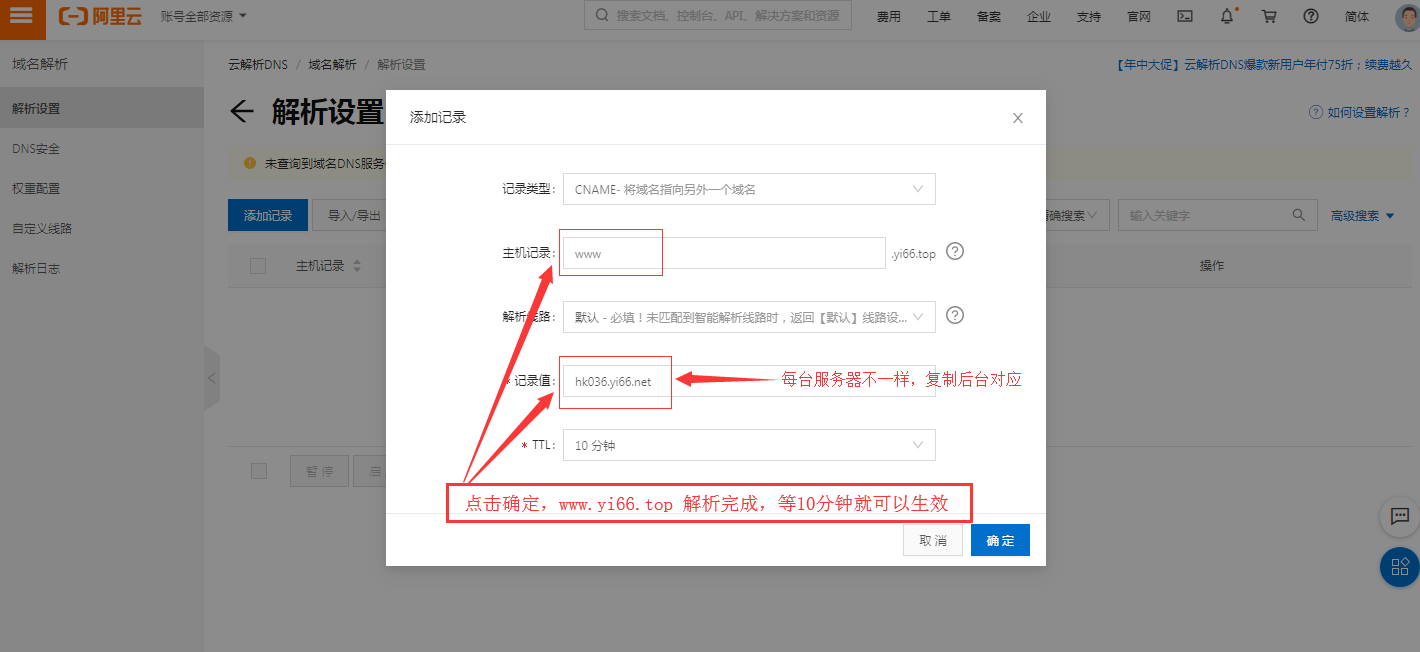This screenshot has height=652, width=1420.
Task: Open the hamburger navigation menu top-left
Action: coord(21,16)
